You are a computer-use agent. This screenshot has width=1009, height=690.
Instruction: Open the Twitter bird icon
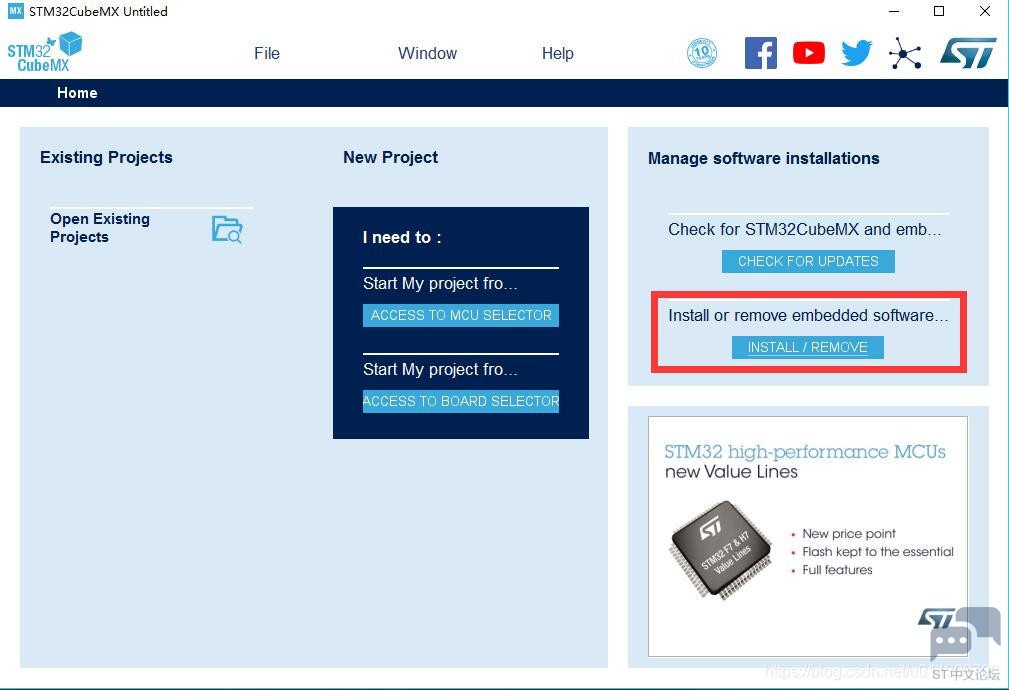[x=856, y=53]
